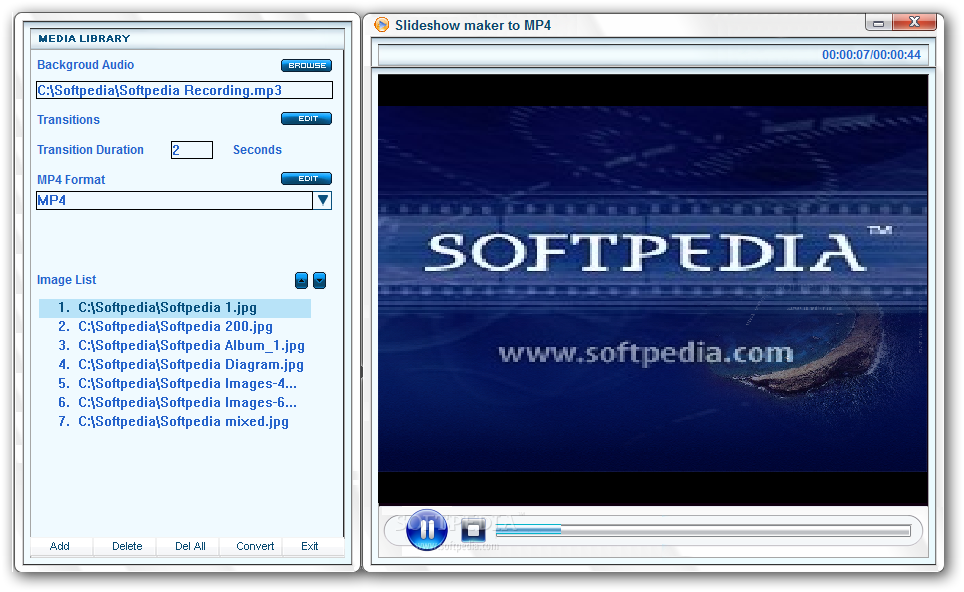
Task: Browse for a Background Audio file
Action: [307, 65]
